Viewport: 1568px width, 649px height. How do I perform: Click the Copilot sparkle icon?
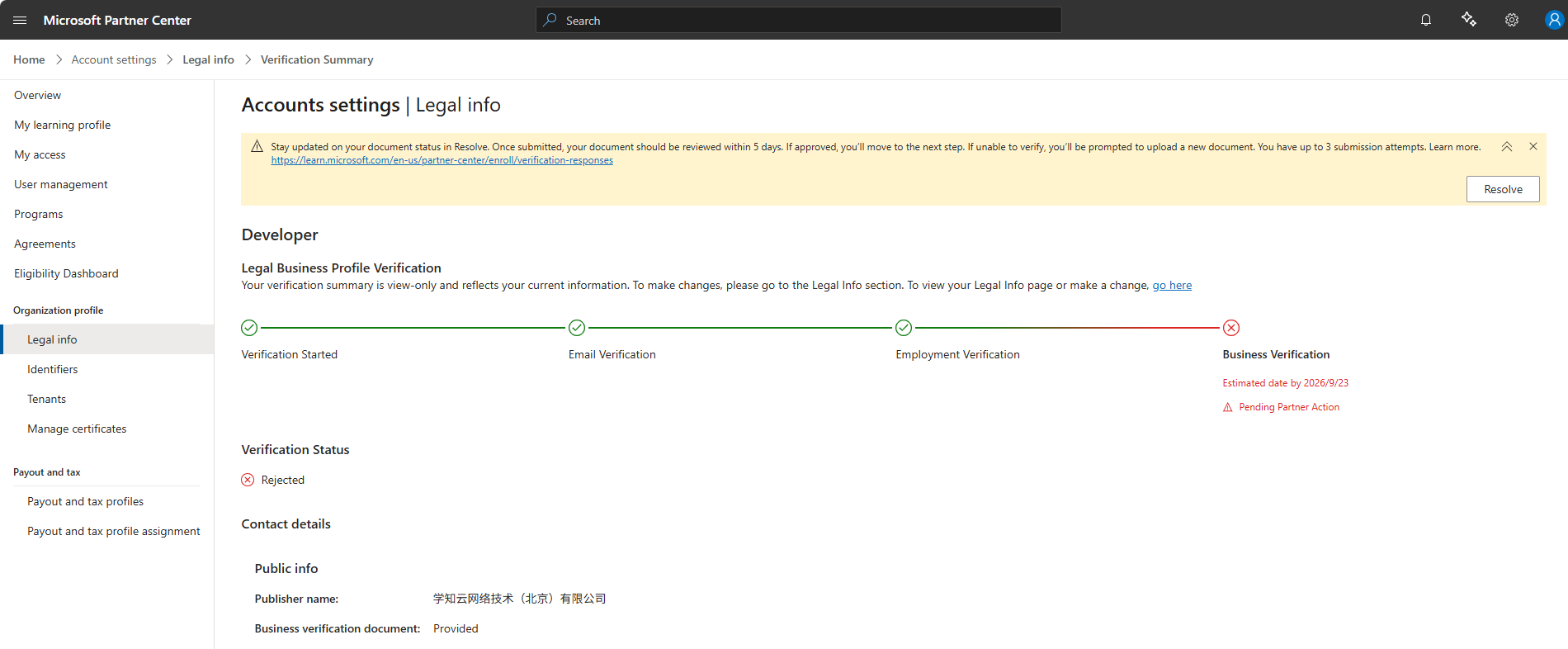tap(1469, 20)
